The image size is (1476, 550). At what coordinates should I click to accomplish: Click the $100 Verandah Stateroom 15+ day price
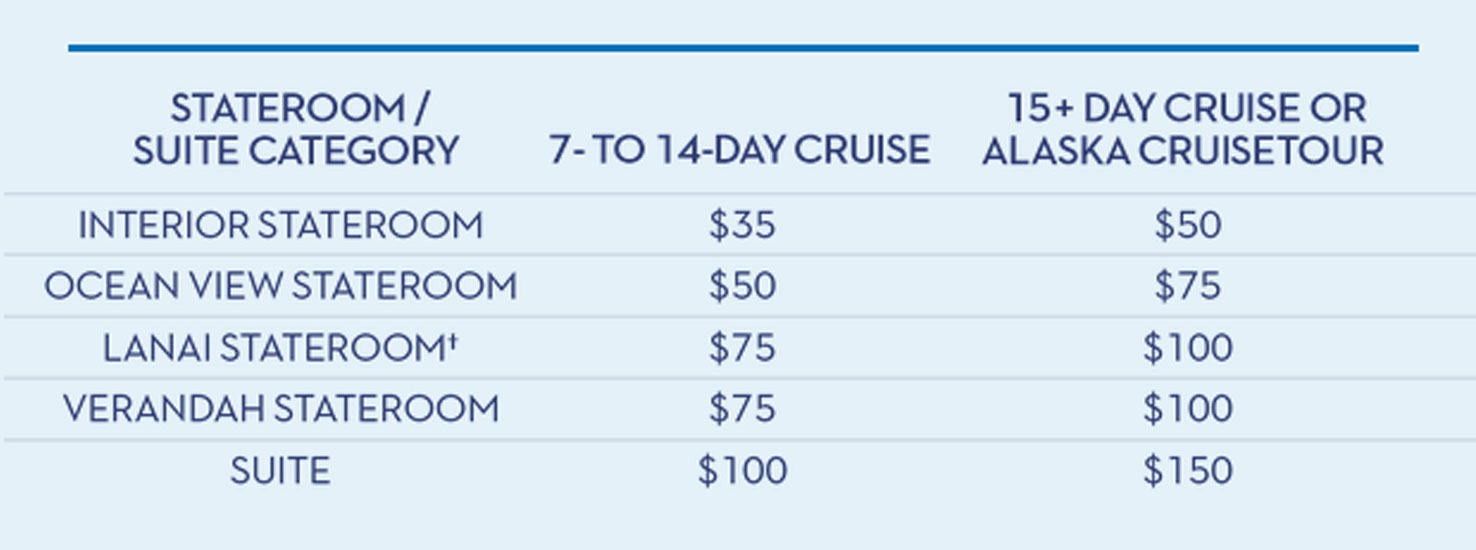pyautogui.click(x=1187, y=409)
